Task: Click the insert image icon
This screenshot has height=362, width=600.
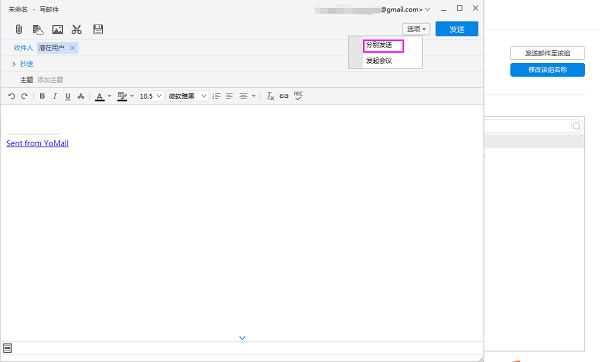Action: tap(57, 29)
